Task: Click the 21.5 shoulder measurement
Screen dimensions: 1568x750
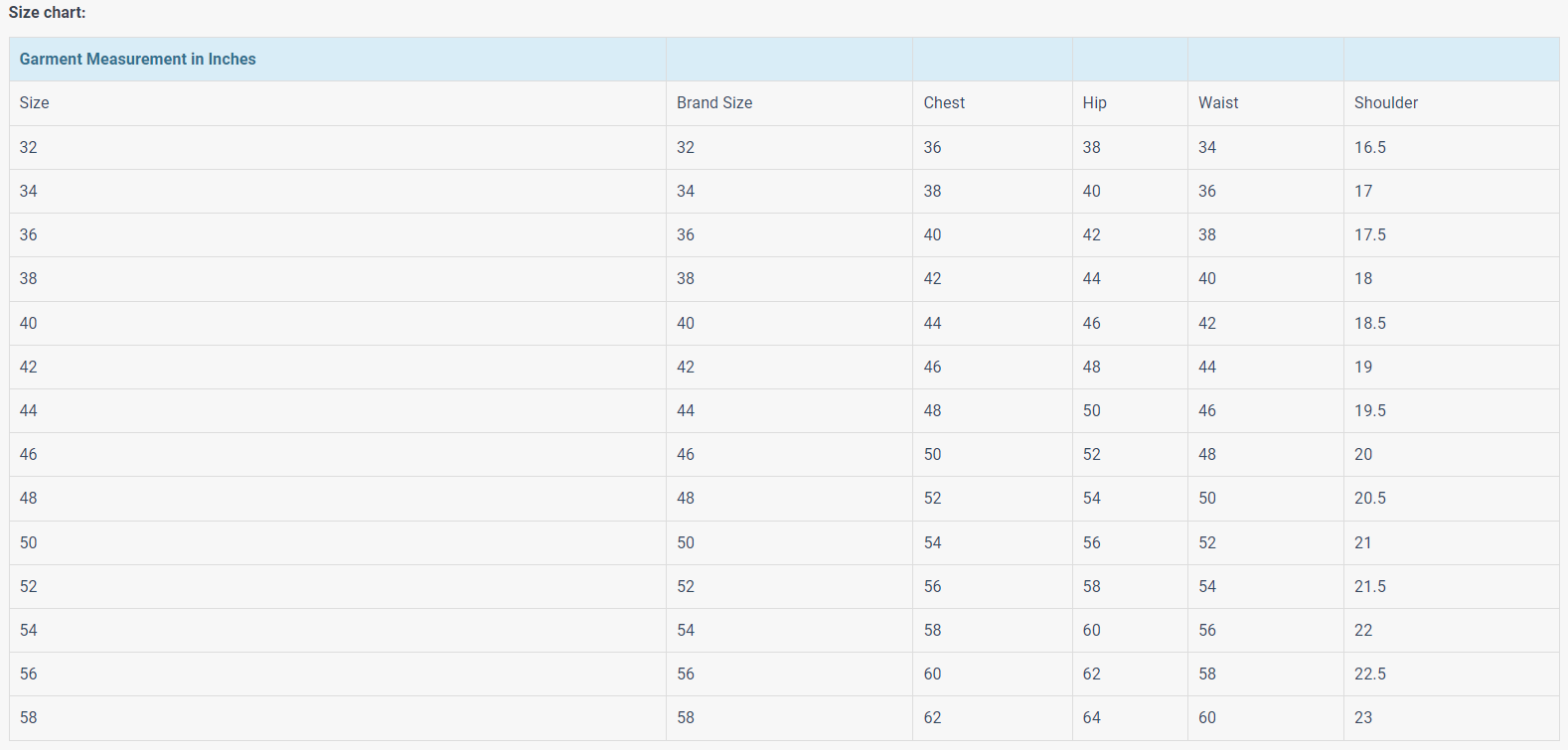Action: coord(1370,587)
